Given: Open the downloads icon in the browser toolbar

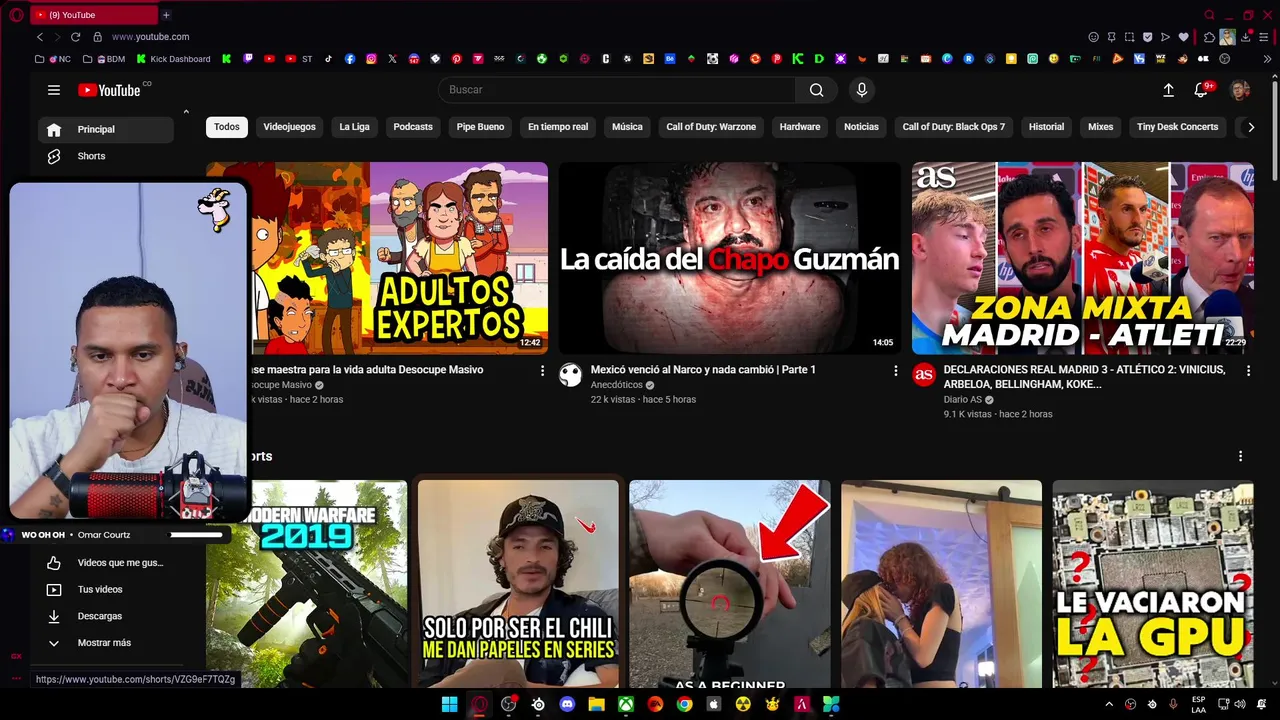Looking at the screenshot, I should (1245, 37).
